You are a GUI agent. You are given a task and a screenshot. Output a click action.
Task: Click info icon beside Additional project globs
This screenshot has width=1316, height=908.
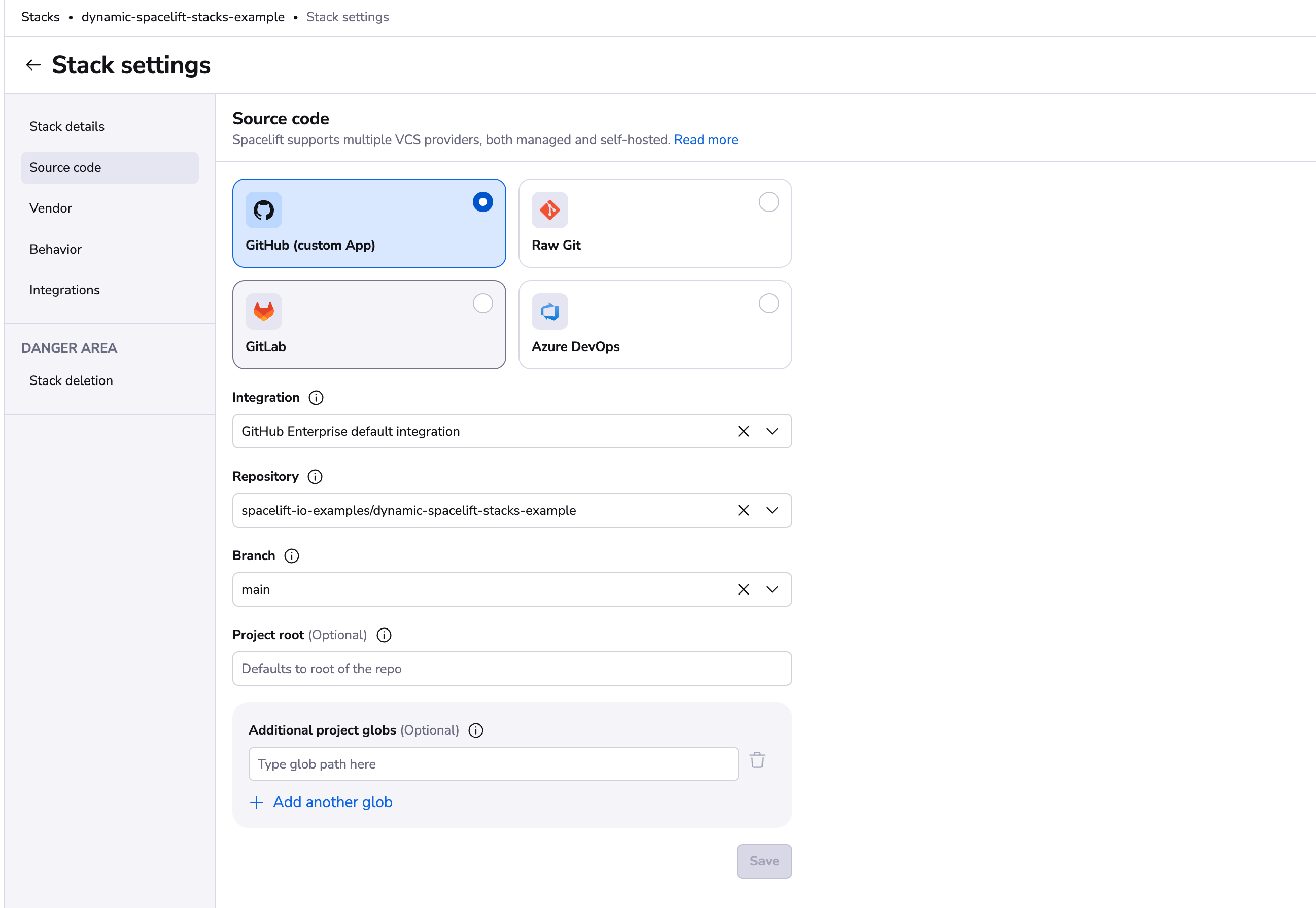pos(476,730)
